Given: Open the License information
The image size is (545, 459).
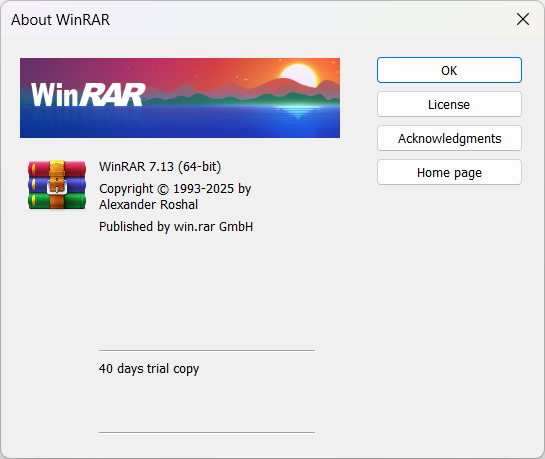Looking at the screenshot, I should click(x=449, y=104).
